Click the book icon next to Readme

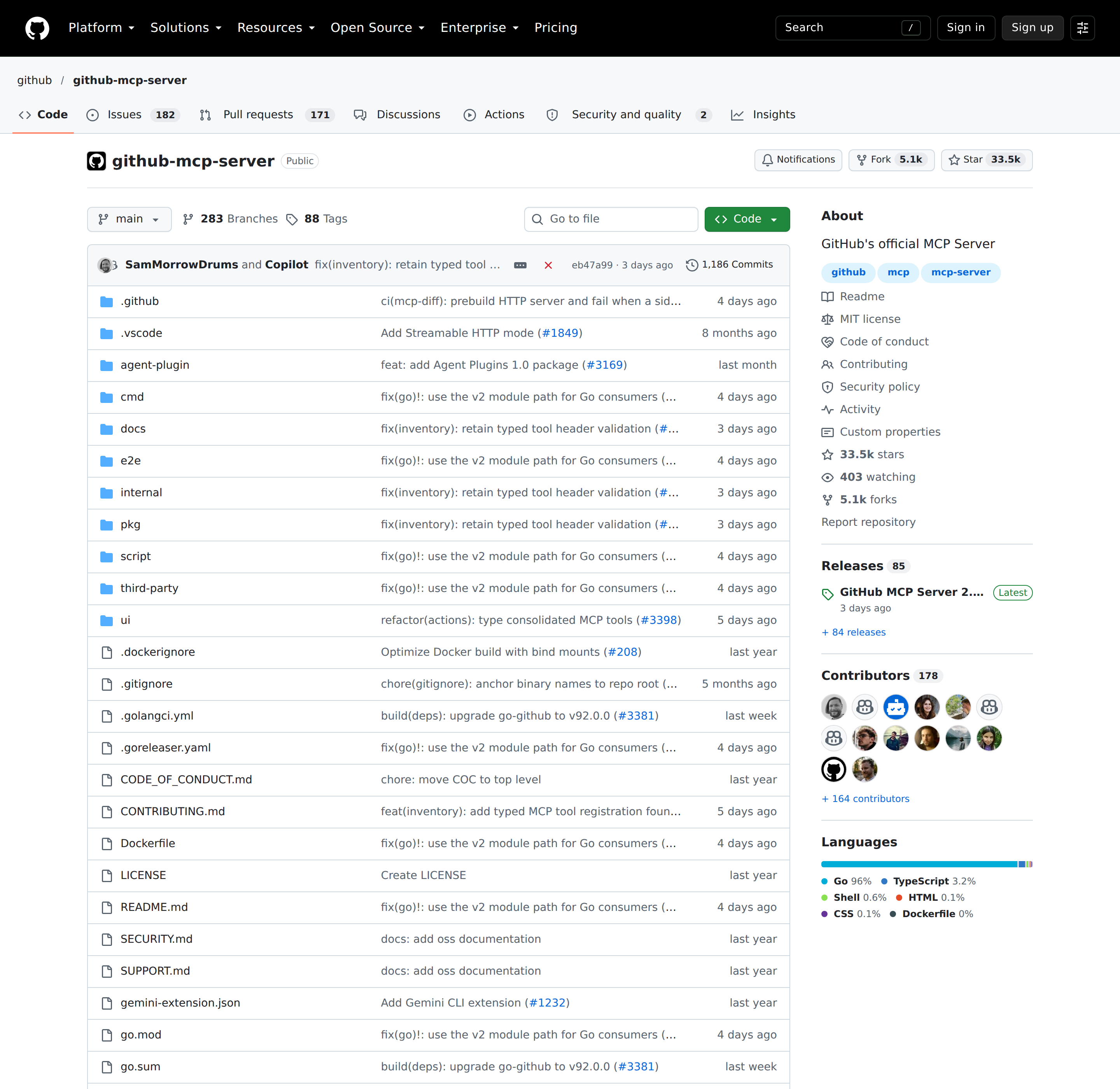click(827, 297)
